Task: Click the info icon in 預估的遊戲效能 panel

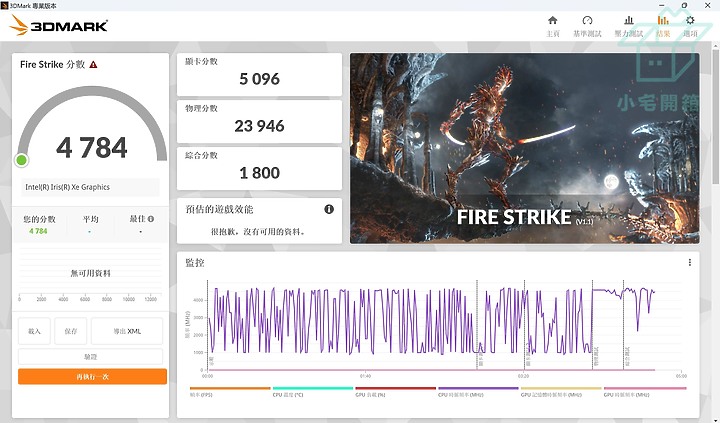Action: click(x=329, y=209)
